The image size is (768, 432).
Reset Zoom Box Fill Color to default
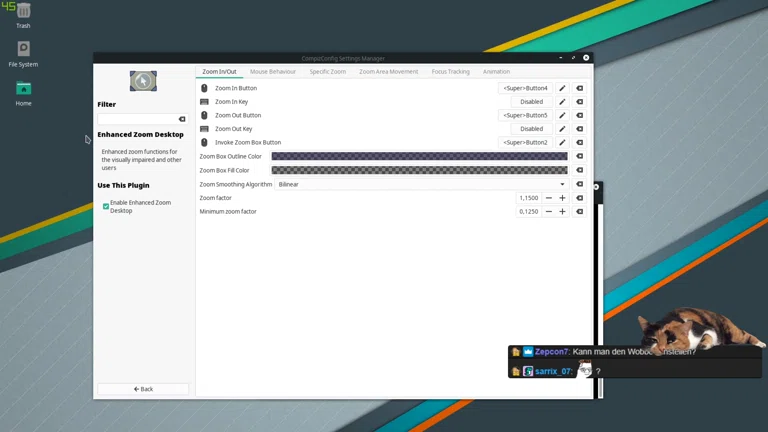pos(579,170)
